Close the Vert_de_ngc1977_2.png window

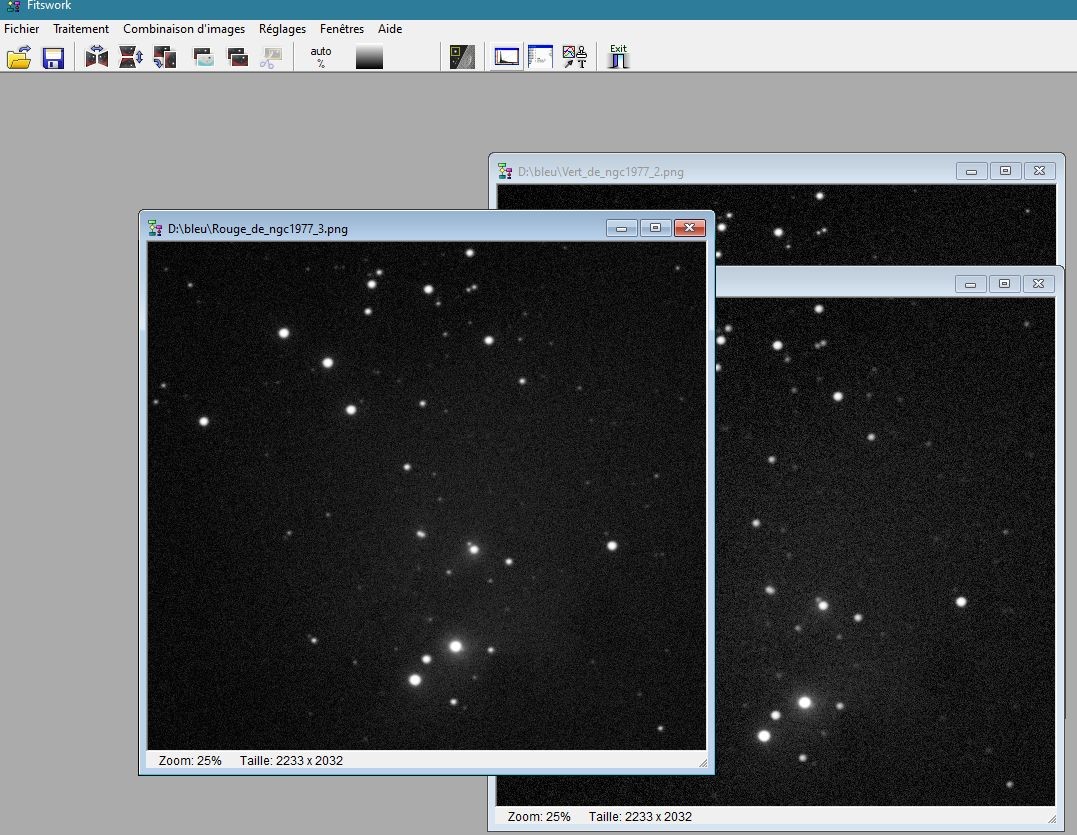coord(1039,171)
